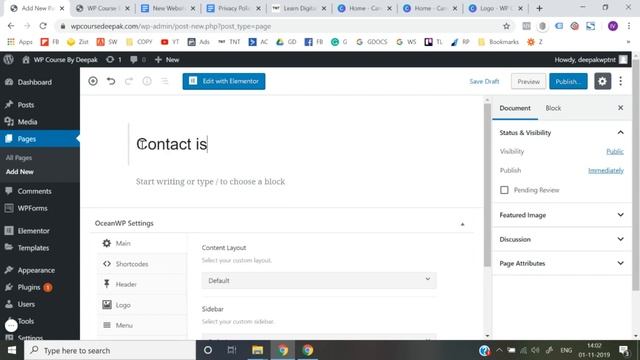
Task: Open a new browser tab
Action: coord(540,8)
